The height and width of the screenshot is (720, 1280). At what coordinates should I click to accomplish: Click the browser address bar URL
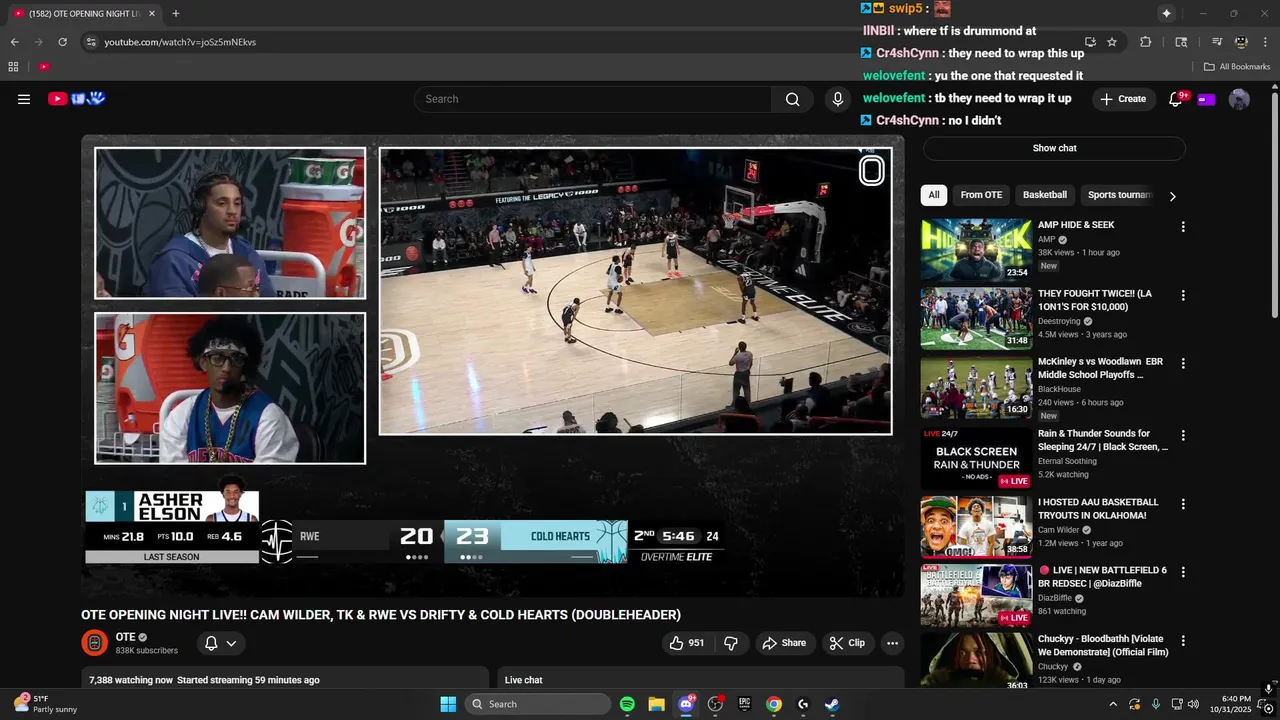coord(180,42)
